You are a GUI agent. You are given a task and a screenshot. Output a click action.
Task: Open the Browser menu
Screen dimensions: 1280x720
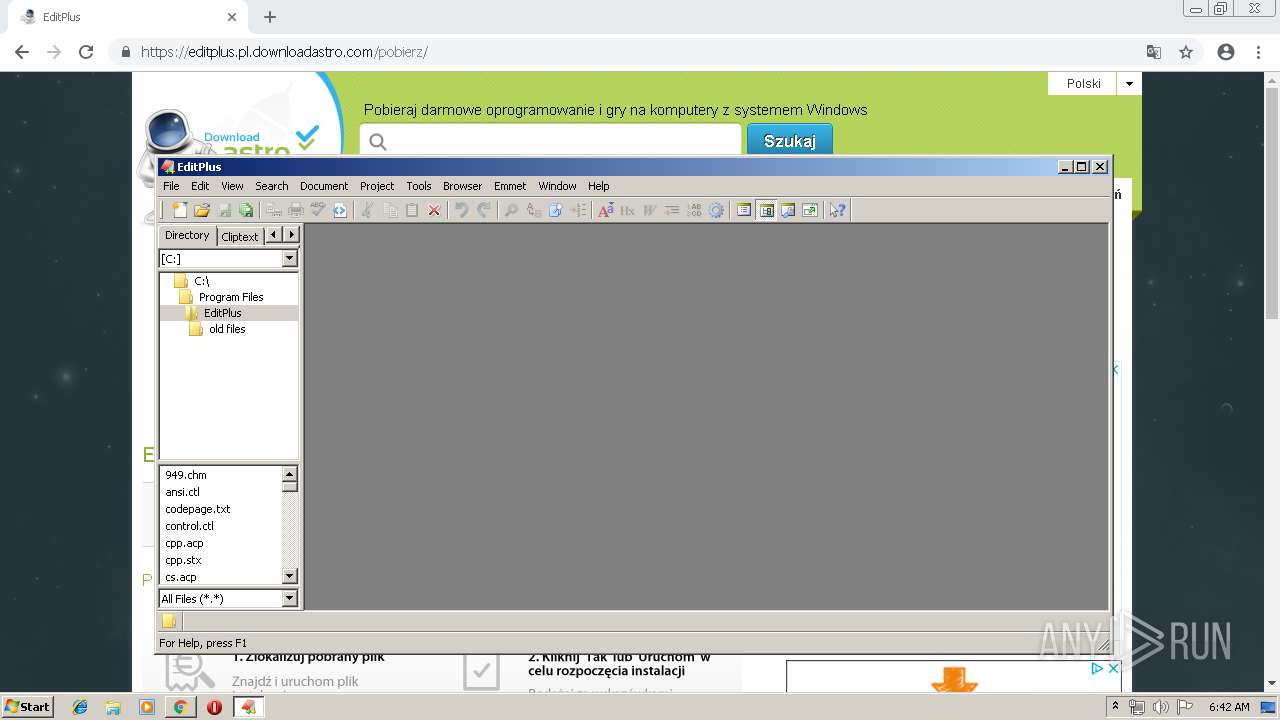point(462,186)
